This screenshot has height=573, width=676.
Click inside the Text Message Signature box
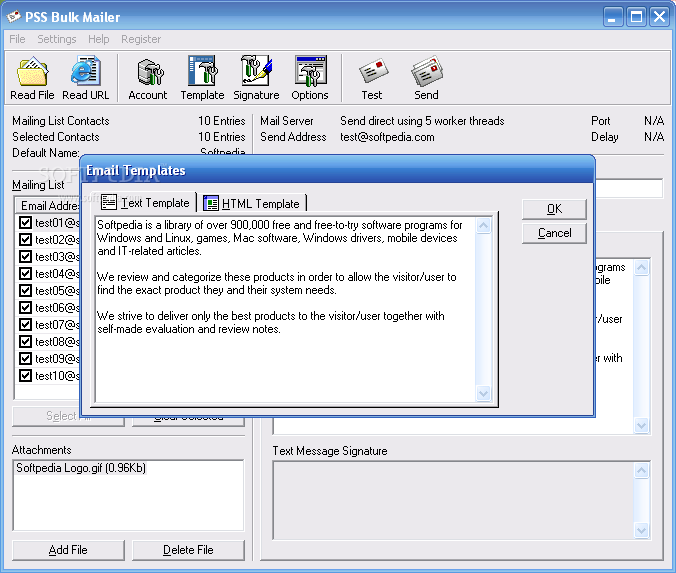pyautogui.click(x=454, y=500)
